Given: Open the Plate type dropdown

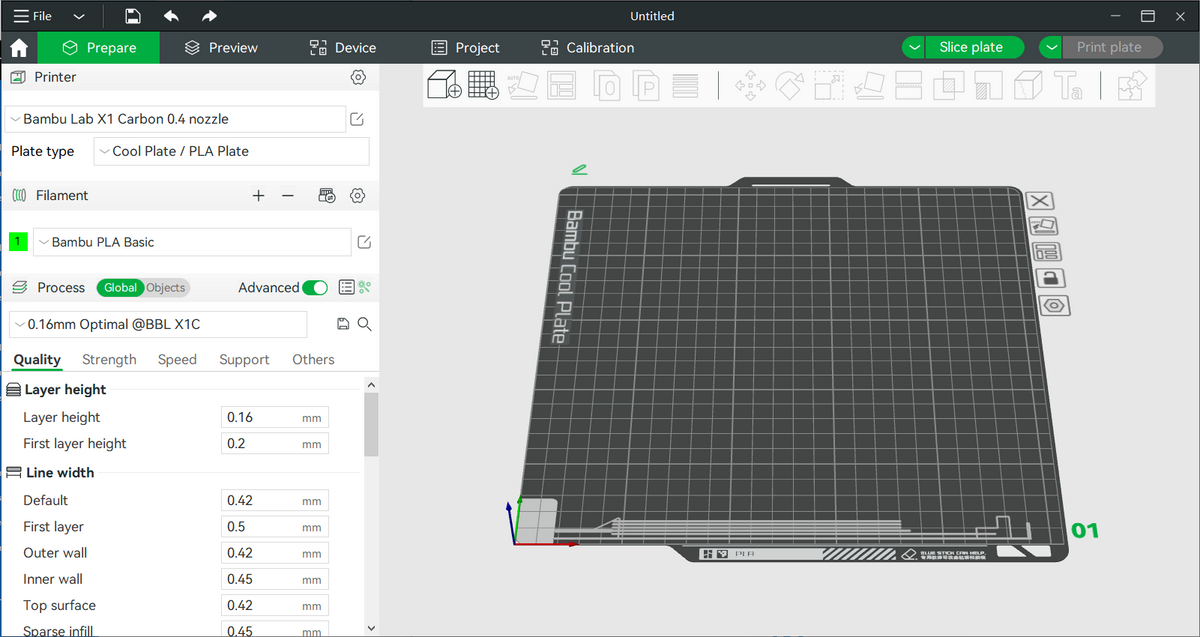Looking at the screenshot, I should point(231,152).
